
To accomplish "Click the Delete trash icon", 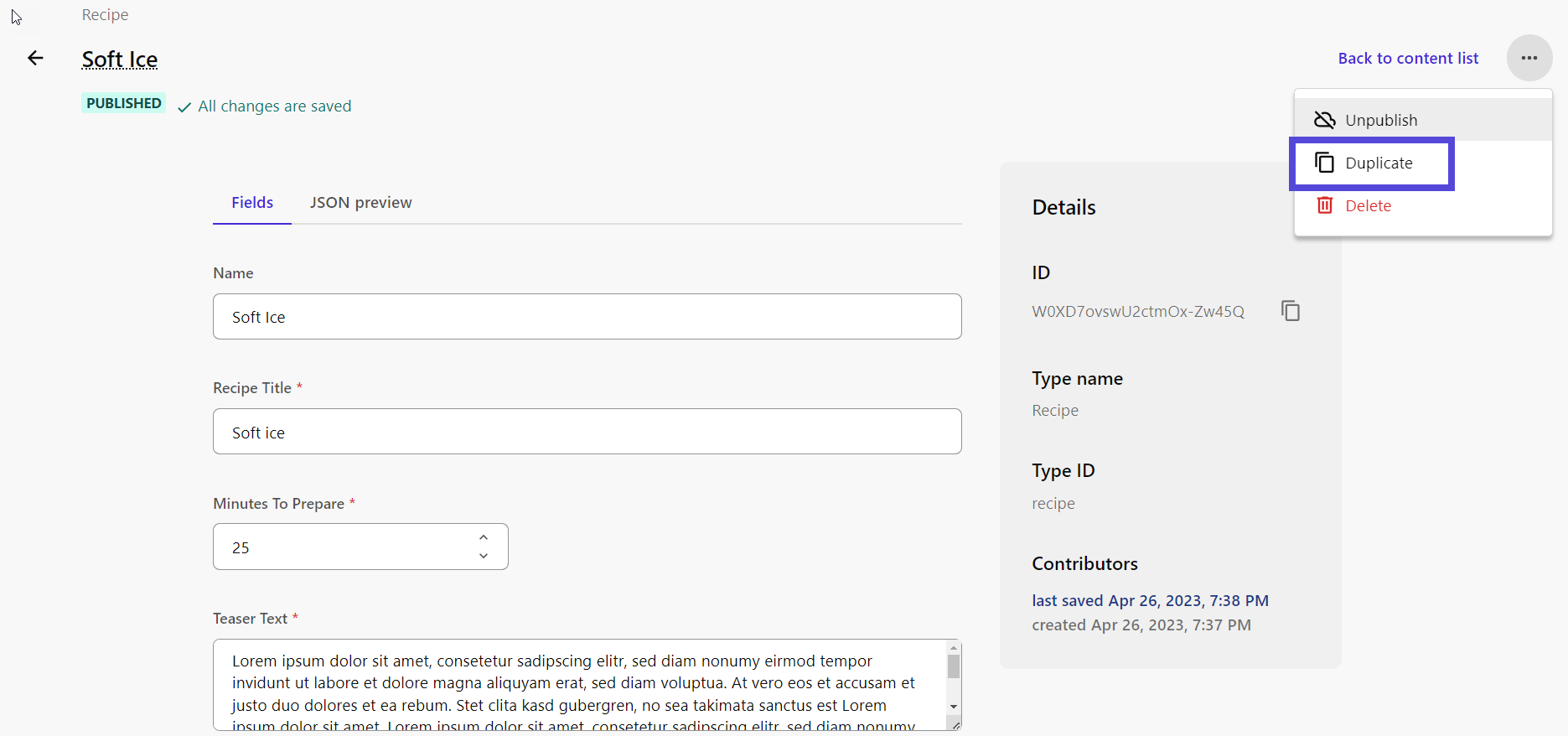I will pyautogui.click(x=1324, y=205).
